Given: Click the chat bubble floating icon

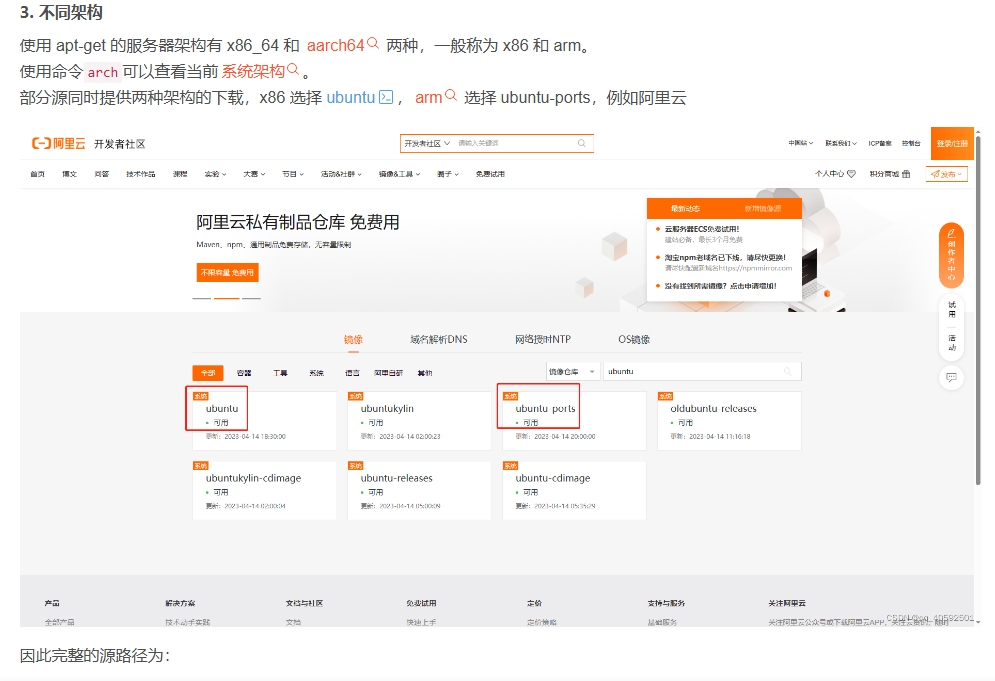Looking at the screenshot, I should click(x=951, y=378).
